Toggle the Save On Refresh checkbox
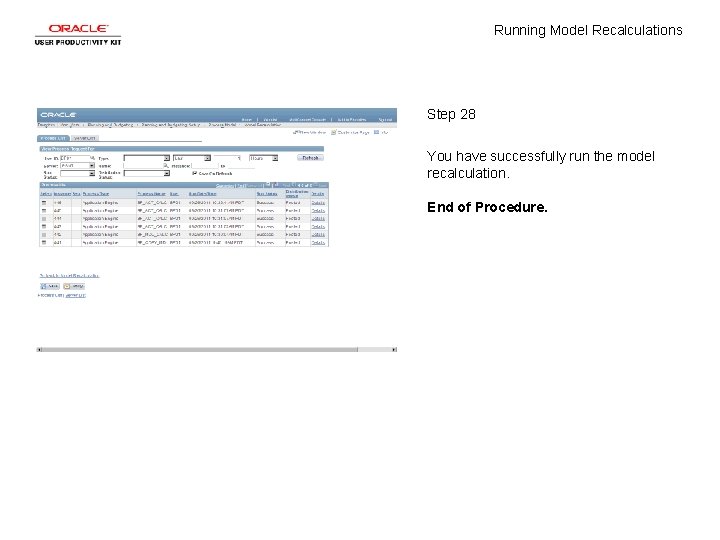 point(195,173)
